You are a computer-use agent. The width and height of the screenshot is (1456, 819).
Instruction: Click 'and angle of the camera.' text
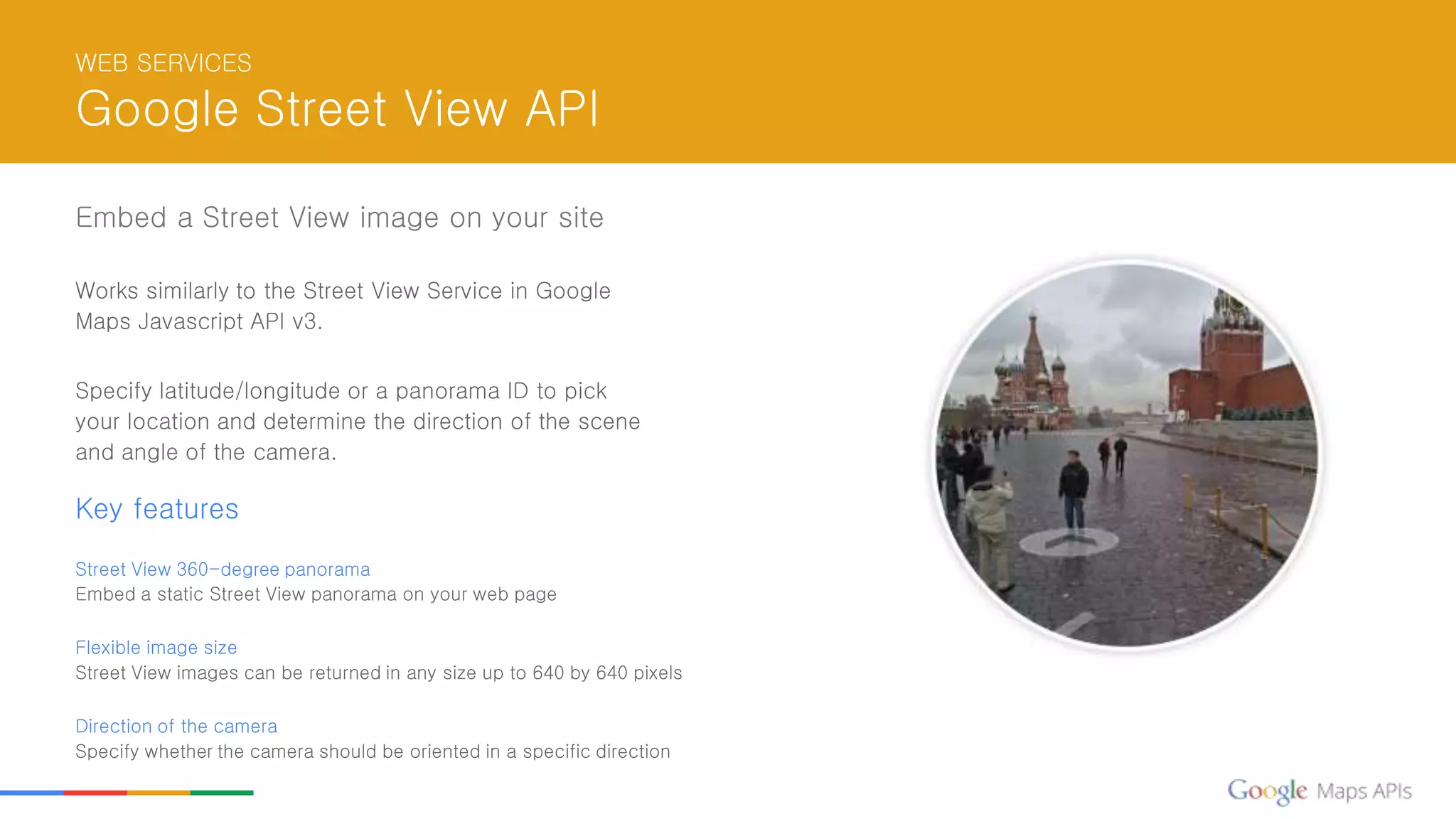click(x=206, y=452)
